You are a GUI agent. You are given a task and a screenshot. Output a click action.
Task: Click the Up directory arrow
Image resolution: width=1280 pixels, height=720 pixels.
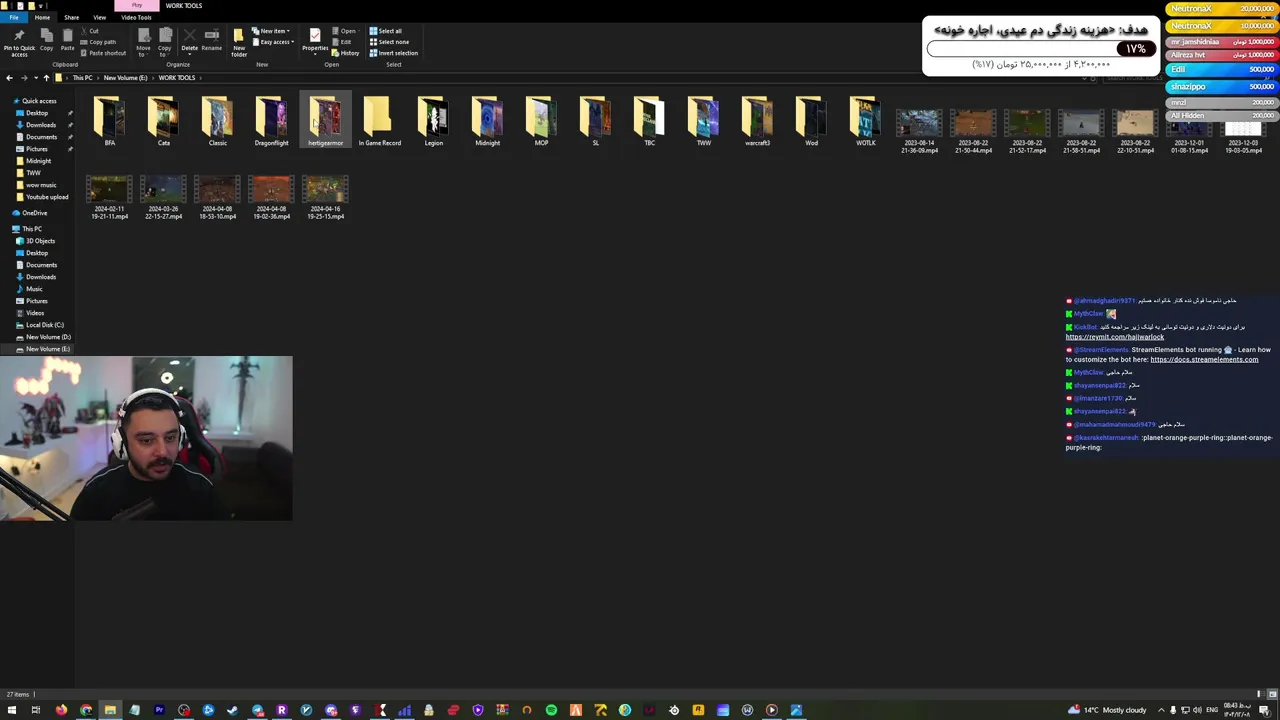coord(46,78)
